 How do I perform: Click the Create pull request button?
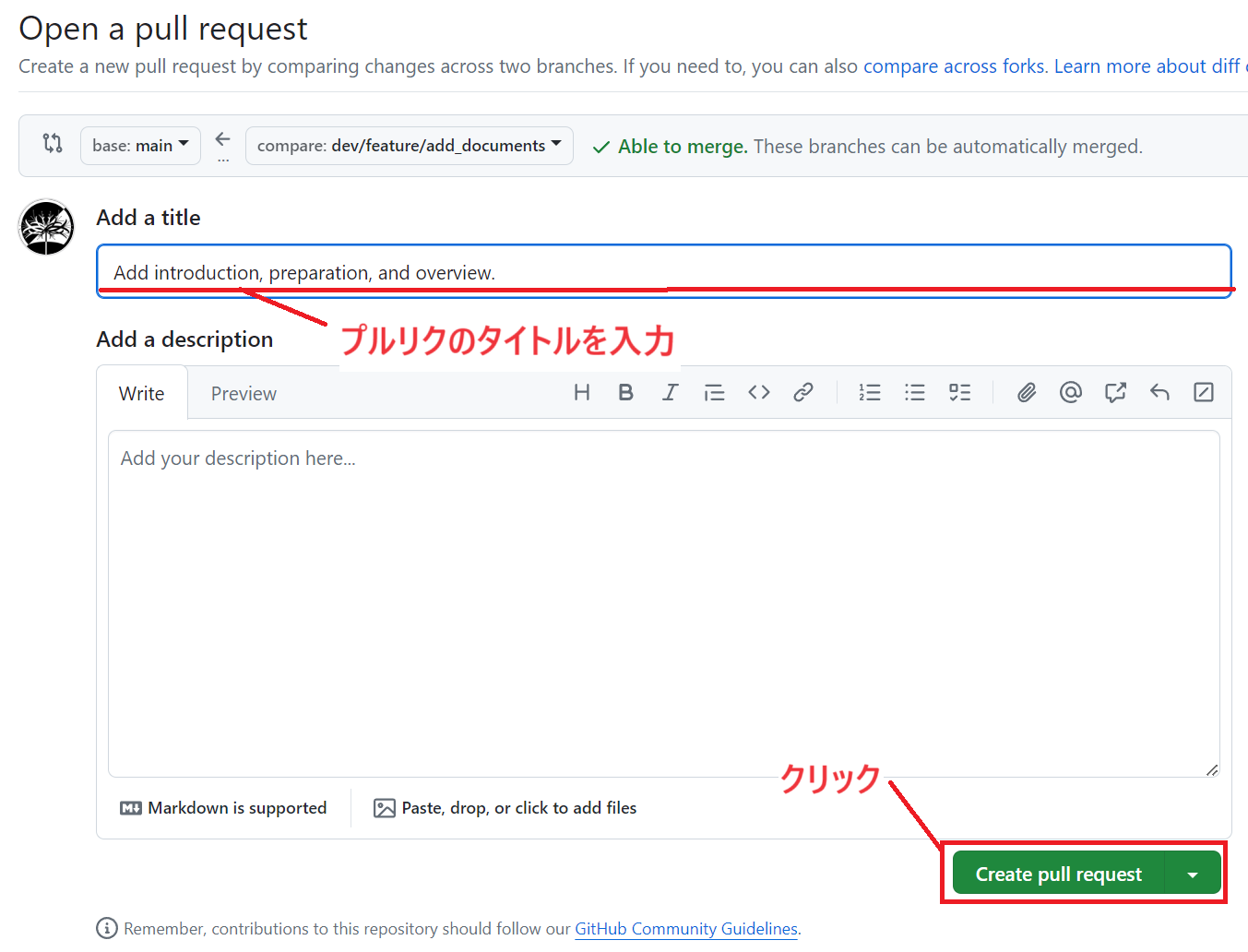pyautogui.click(x=1056, y=873)
